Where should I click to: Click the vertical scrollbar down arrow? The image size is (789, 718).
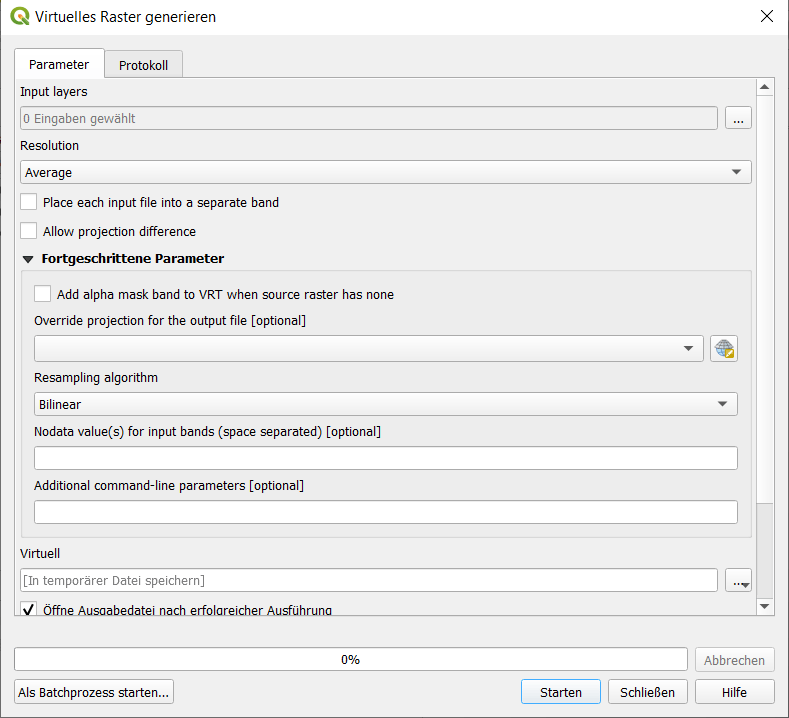click(765, 606)
